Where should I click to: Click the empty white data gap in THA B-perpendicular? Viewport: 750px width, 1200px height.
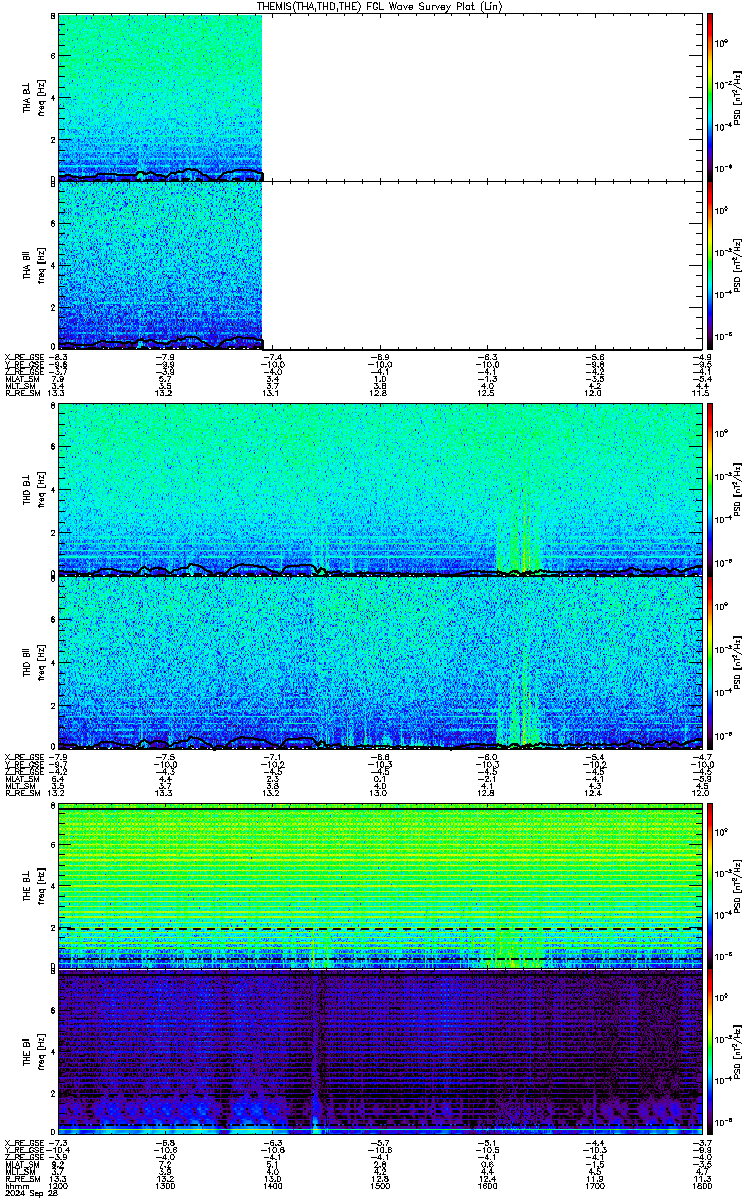tap(483, 97)
